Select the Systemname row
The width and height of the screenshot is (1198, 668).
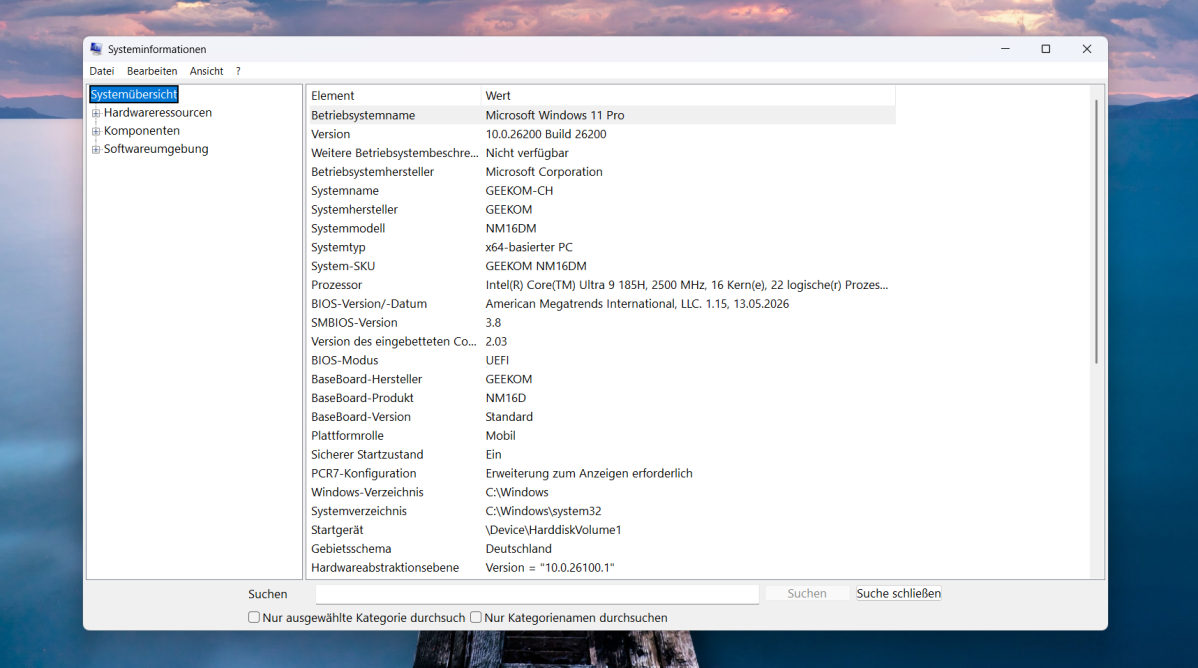(x=601, y=190)
